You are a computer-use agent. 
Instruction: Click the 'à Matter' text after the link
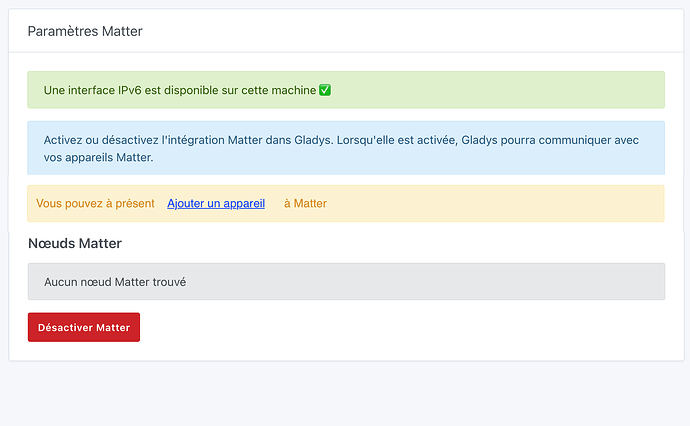coord(305,203)
